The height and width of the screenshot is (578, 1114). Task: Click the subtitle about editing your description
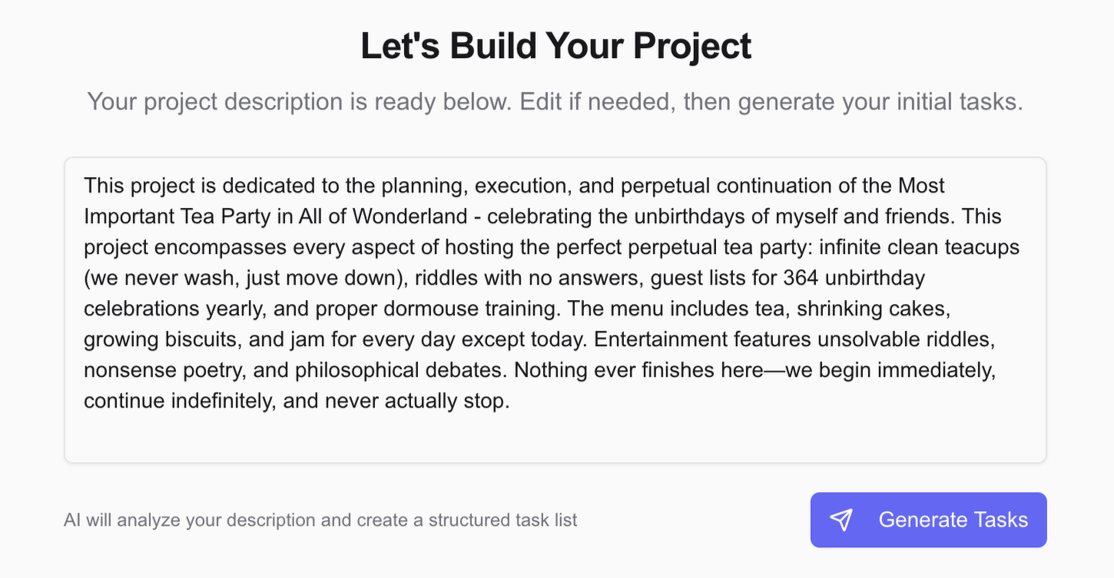[555, 102]
